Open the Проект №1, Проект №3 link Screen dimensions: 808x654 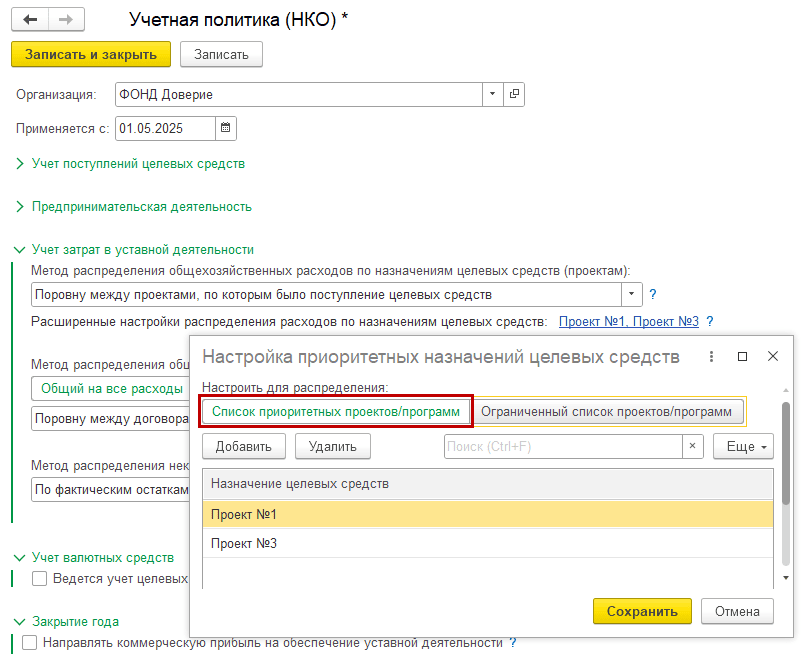628,322
